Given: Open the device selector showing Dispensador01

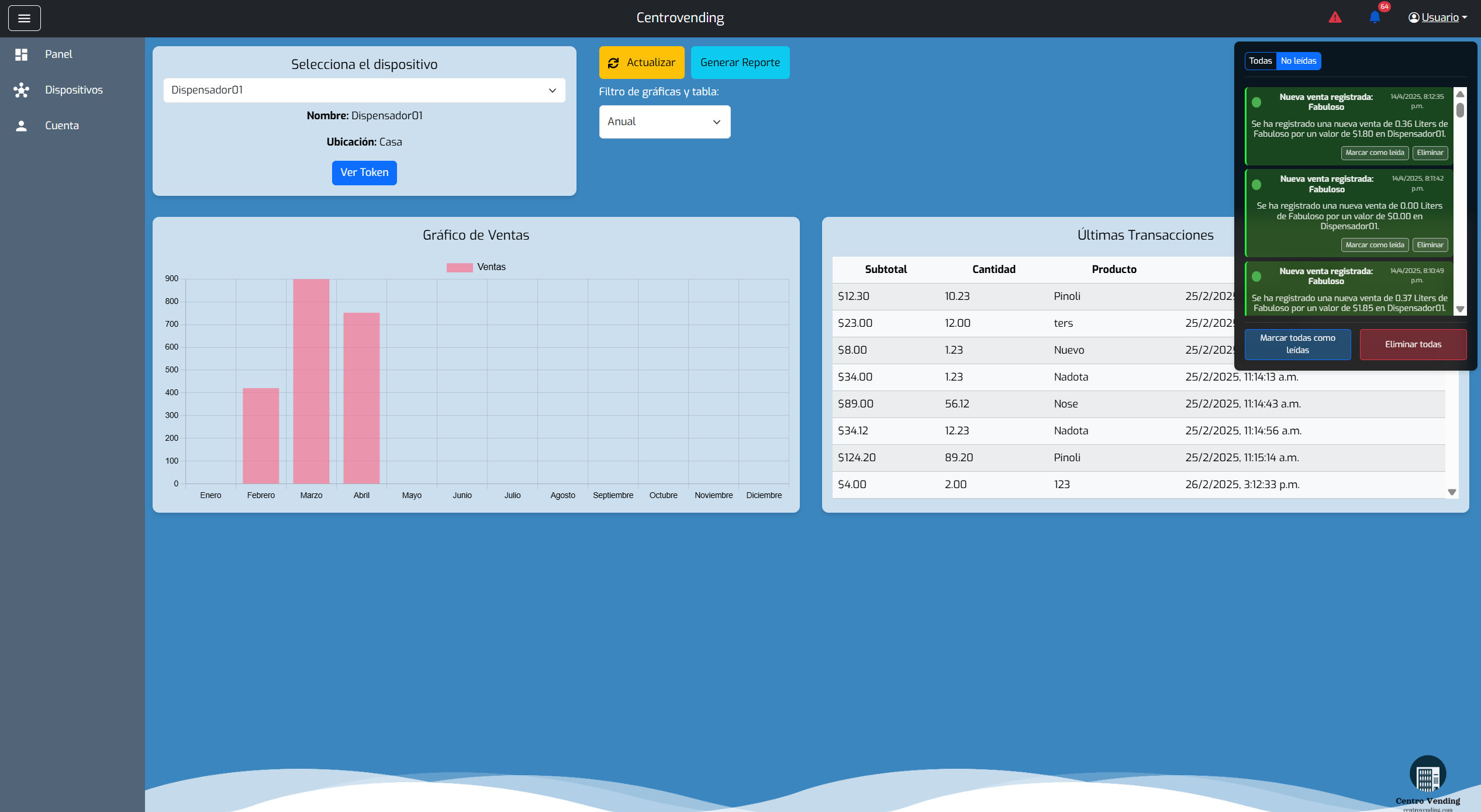Looking at the screenshot, I should point(364,90).
